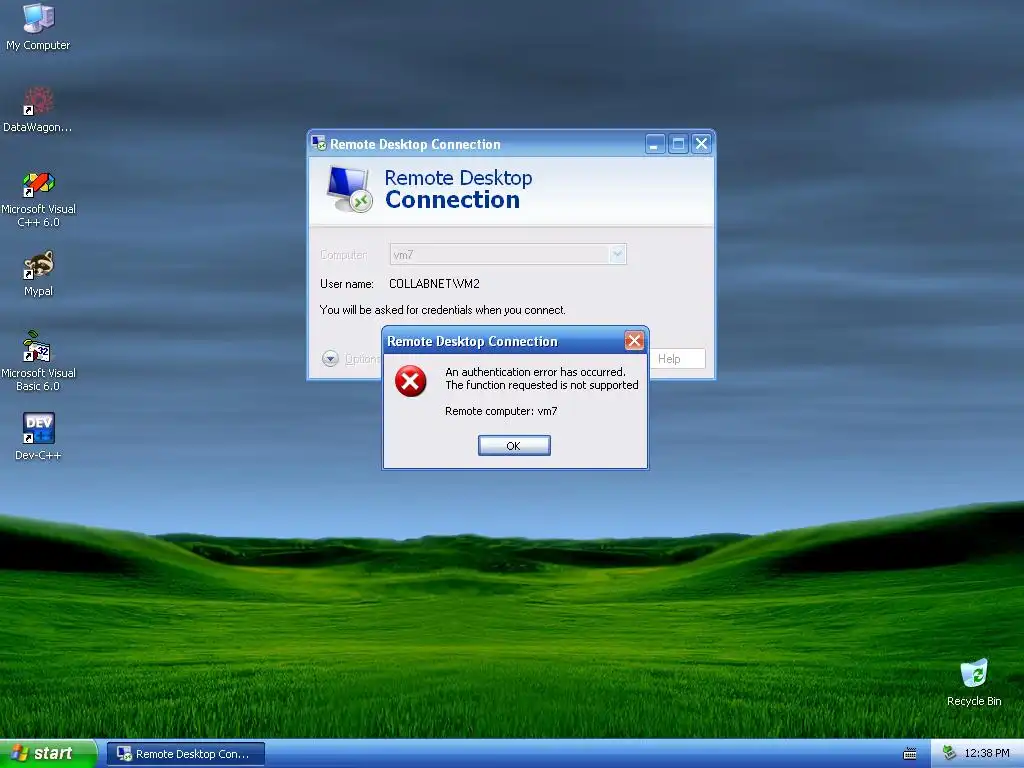The image size is (1024, 768).
Task: Select the Dev-C++ desktop shortcut
Action: tap(38, 436)
